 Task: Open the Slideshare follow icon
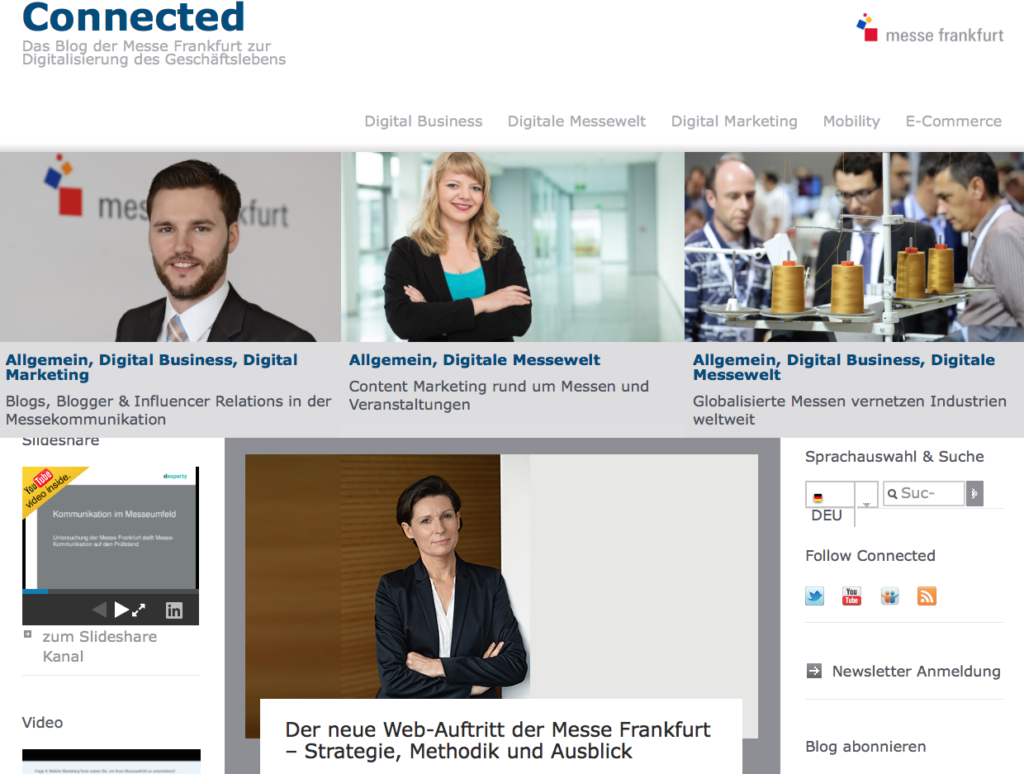889,596
